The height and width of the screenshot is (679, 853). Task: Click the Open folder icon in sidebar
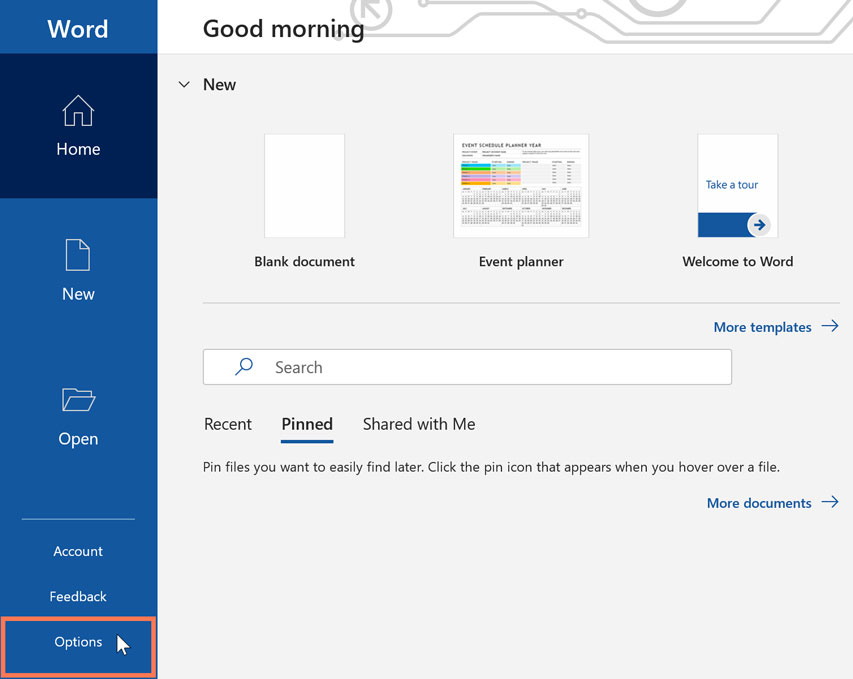tap(78, 399)
